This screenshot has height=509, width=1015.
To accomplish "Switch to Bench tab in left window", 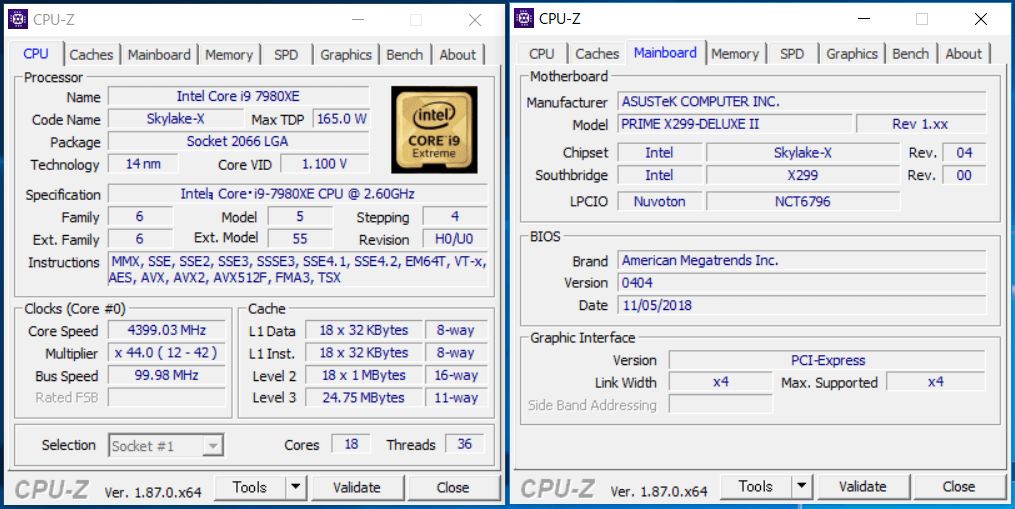I will tap(405, 55).
